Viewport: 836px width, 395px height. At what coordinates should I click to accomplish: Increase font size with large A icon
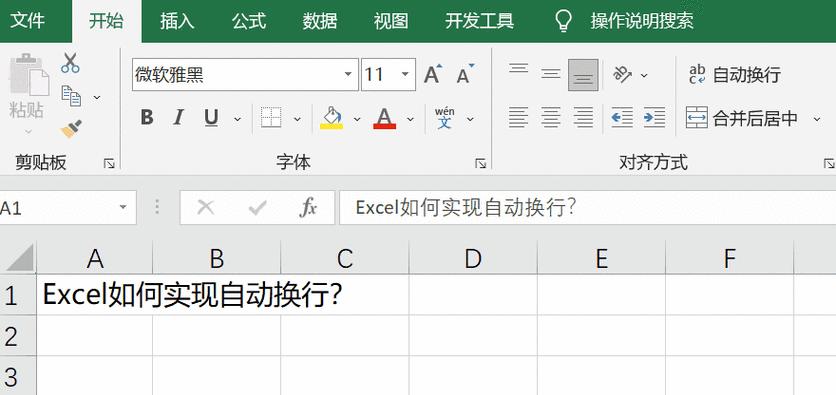coord(433,74)
